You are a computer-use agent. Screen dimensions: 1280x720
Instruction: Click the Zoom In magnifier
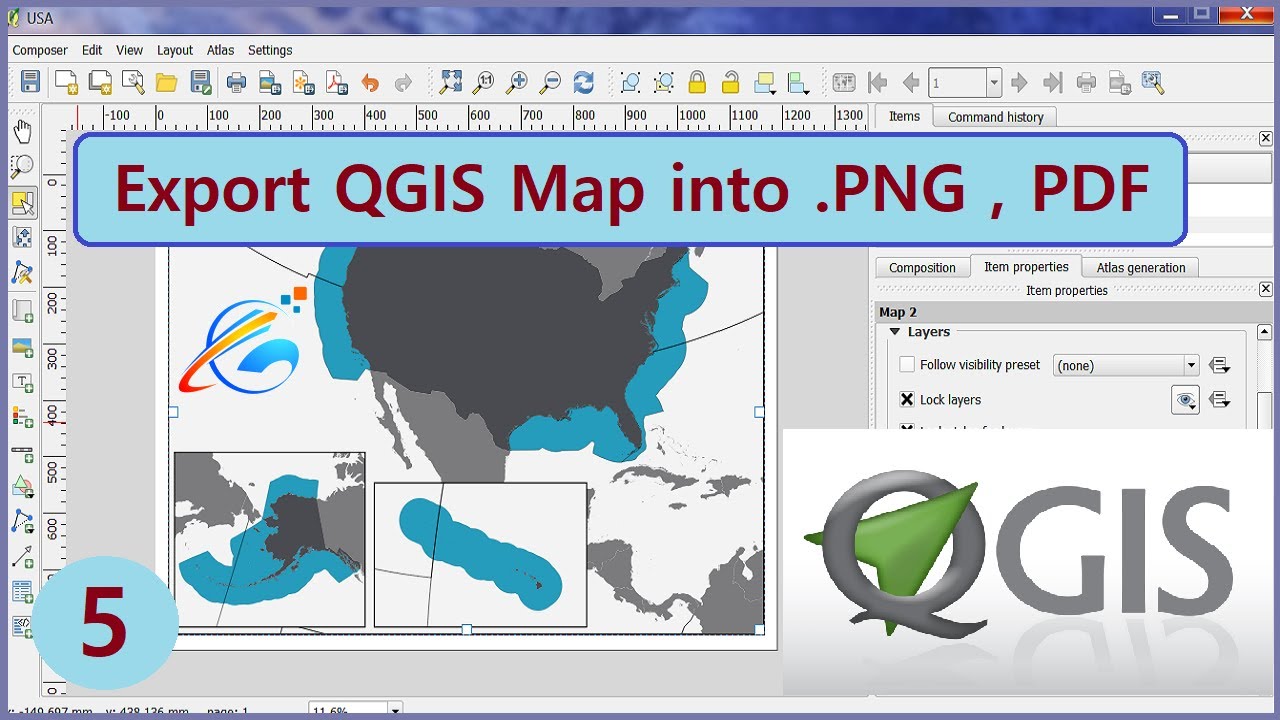tap(517, 82)
